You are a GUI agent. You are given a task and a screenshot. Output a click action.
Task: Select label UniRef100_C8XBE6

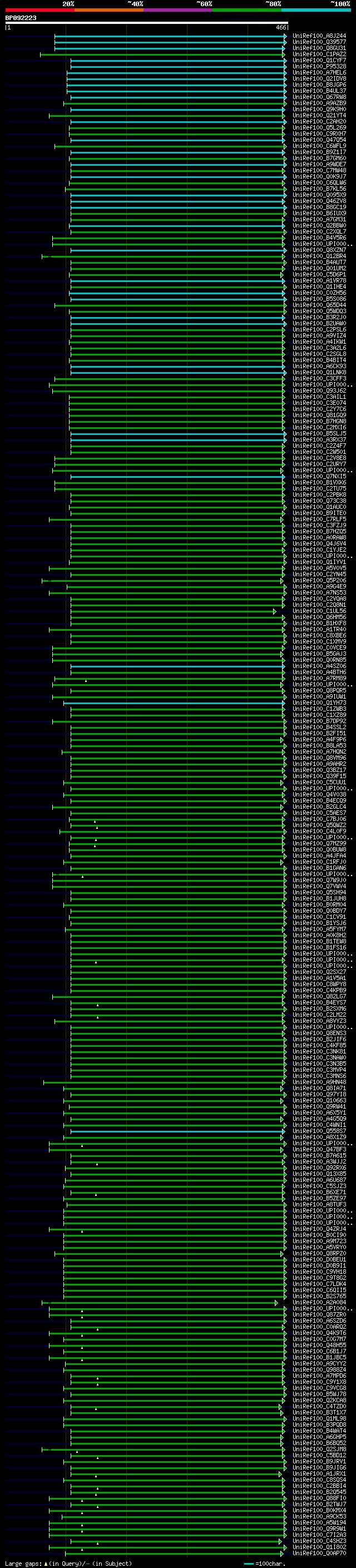[x=319, y=635]
